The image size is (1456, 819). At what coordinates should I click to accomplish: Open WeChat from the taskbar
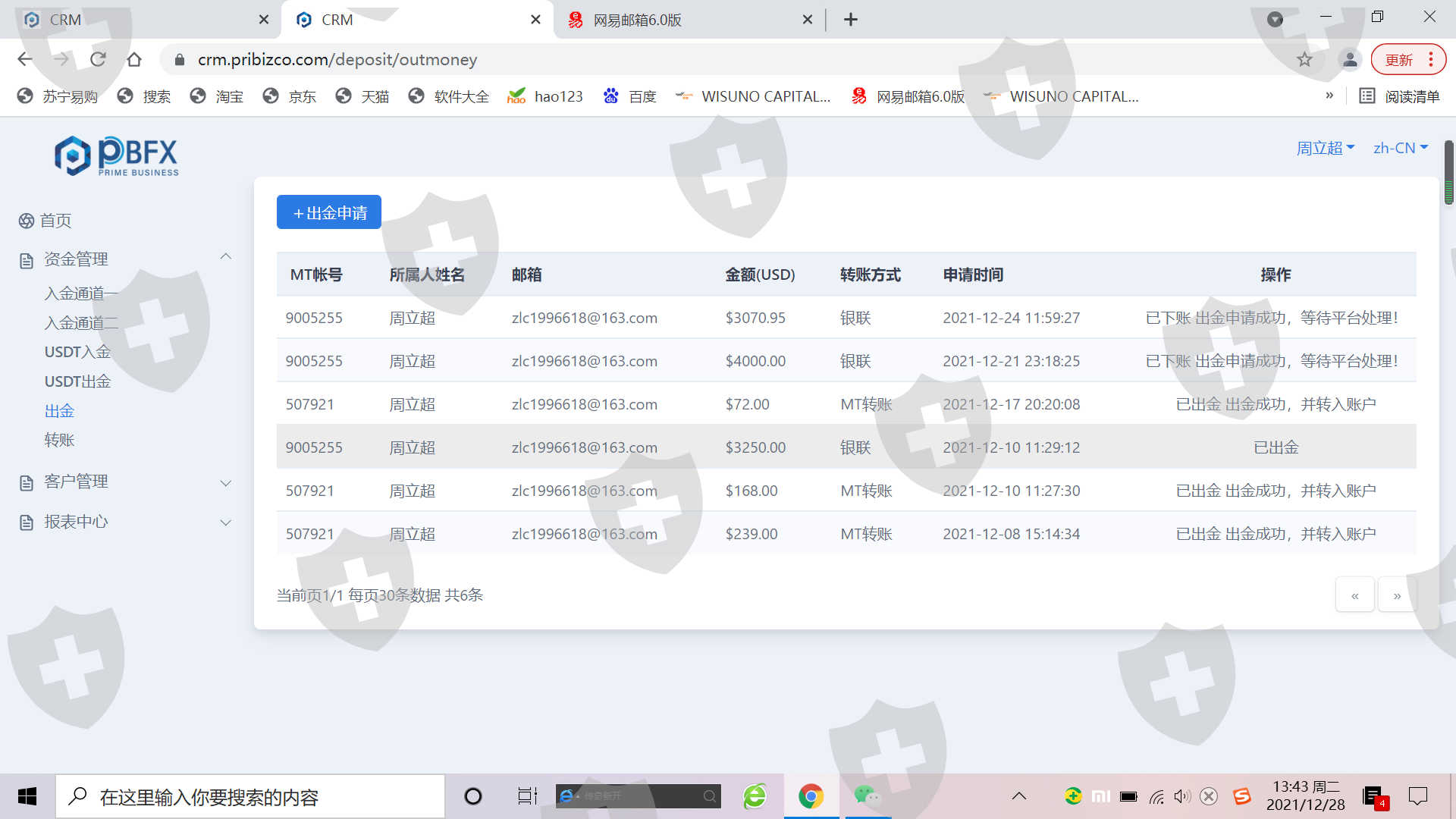867,795
